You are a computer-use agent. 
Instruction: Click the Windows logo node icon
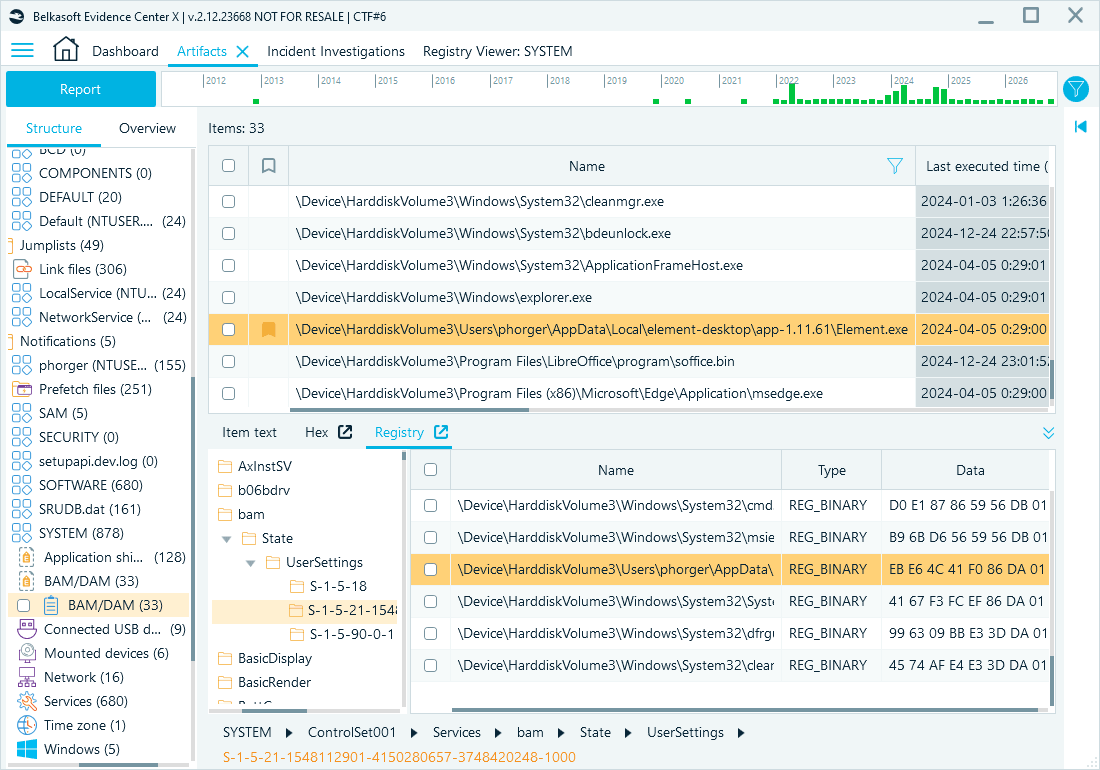[x=27, y=749]
